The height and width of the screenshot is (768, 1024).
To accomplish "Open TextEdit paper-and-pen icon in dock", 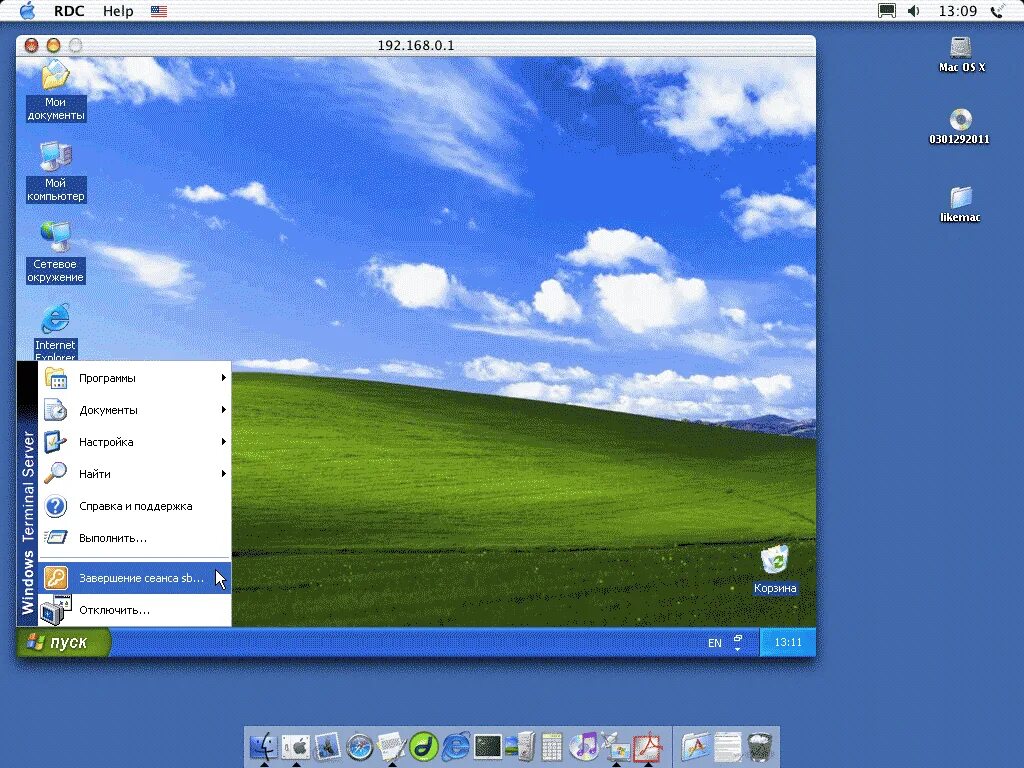I will [391, 745].
